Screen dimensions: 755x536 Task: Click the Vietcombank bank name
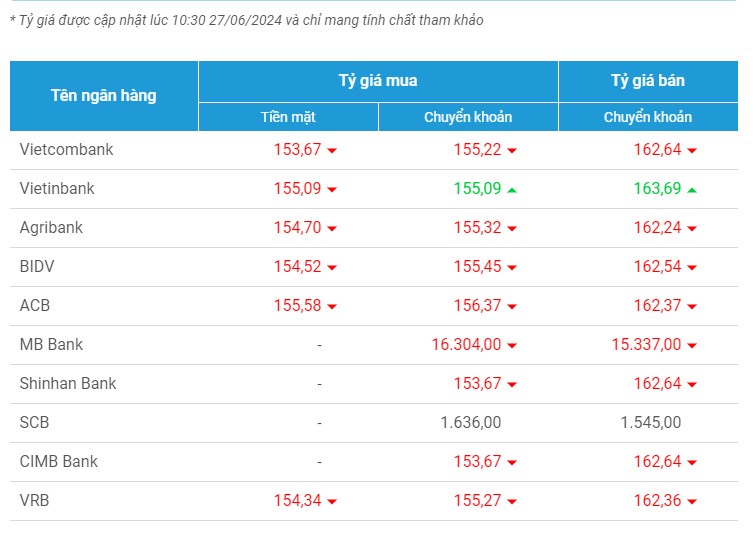click(x=66, y=150)
